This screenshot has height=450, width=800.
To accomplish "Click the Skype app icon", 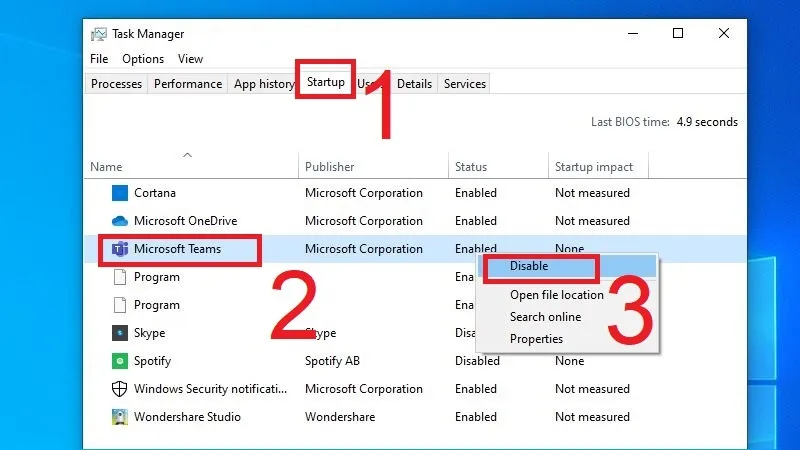I will point(120,333).
